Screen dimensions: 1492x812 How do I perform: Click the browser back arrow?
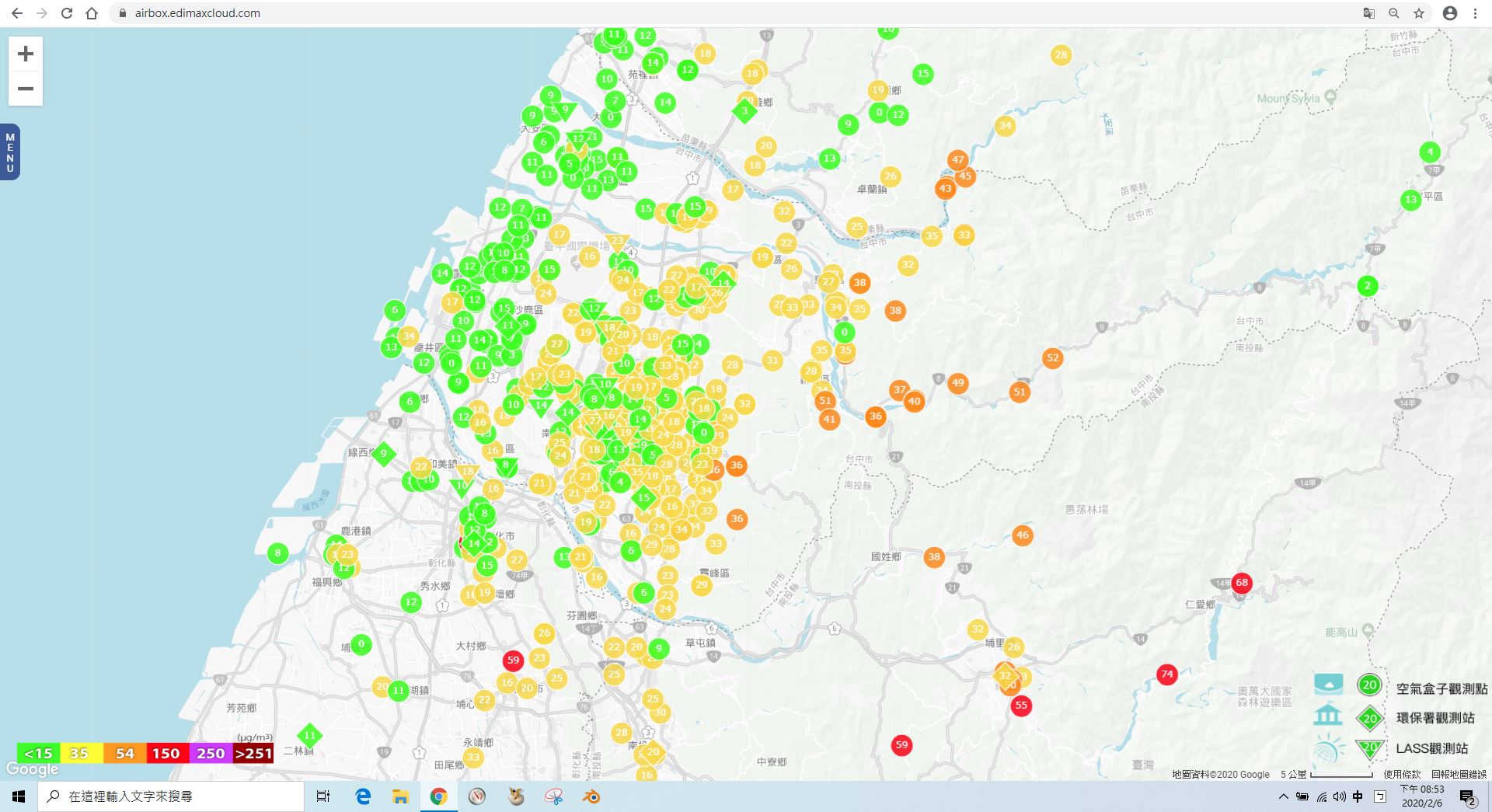coord(17,13)
